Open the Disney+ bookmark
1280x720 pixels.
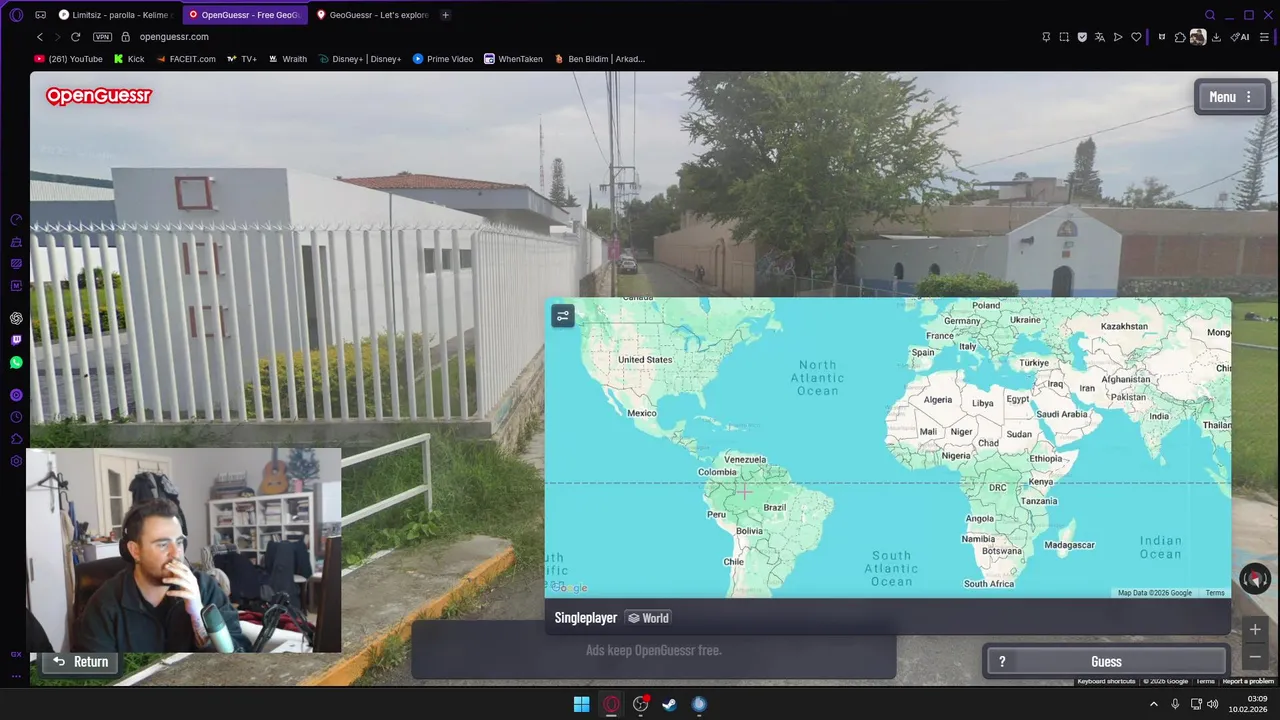pyautogui.click(x=360, y=59)
